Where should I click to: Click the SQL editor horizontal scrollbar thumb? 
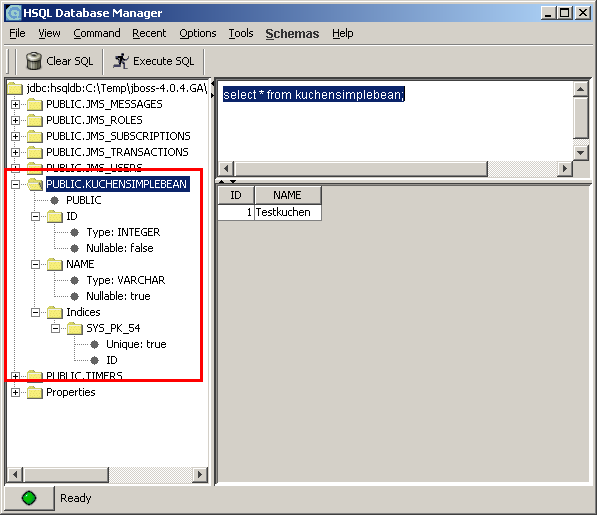(360, 168)
